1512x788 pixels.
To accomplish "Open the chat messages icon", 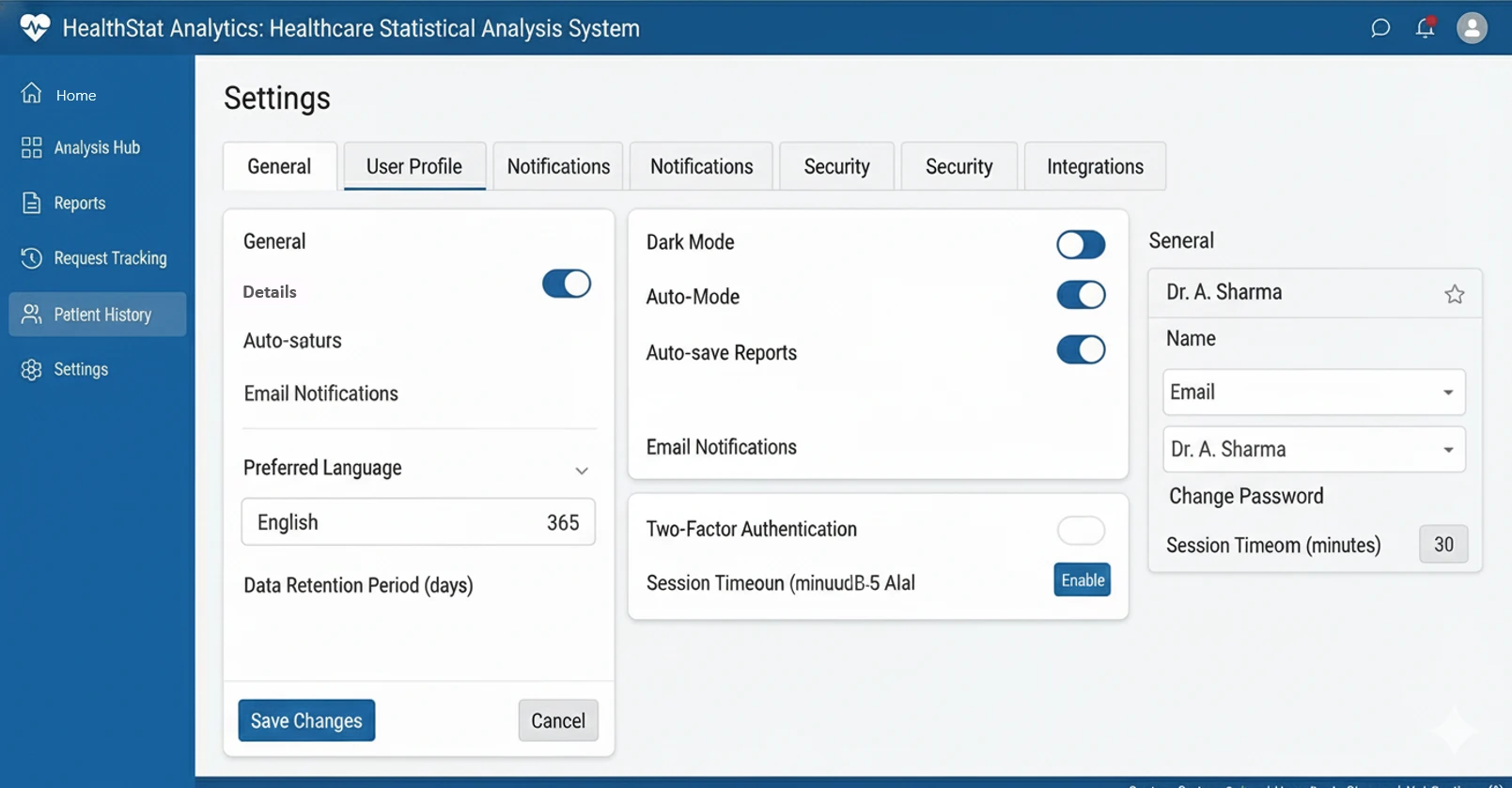I will click(1380, 28).
